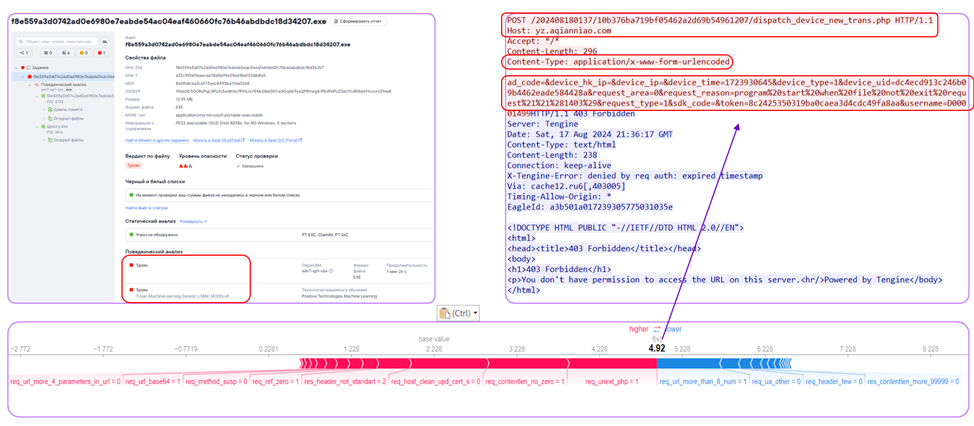The image size is (974, 426).
Task: Open the first 'Dropped файлы' folder icon
Action: click(x=50, y=119)
